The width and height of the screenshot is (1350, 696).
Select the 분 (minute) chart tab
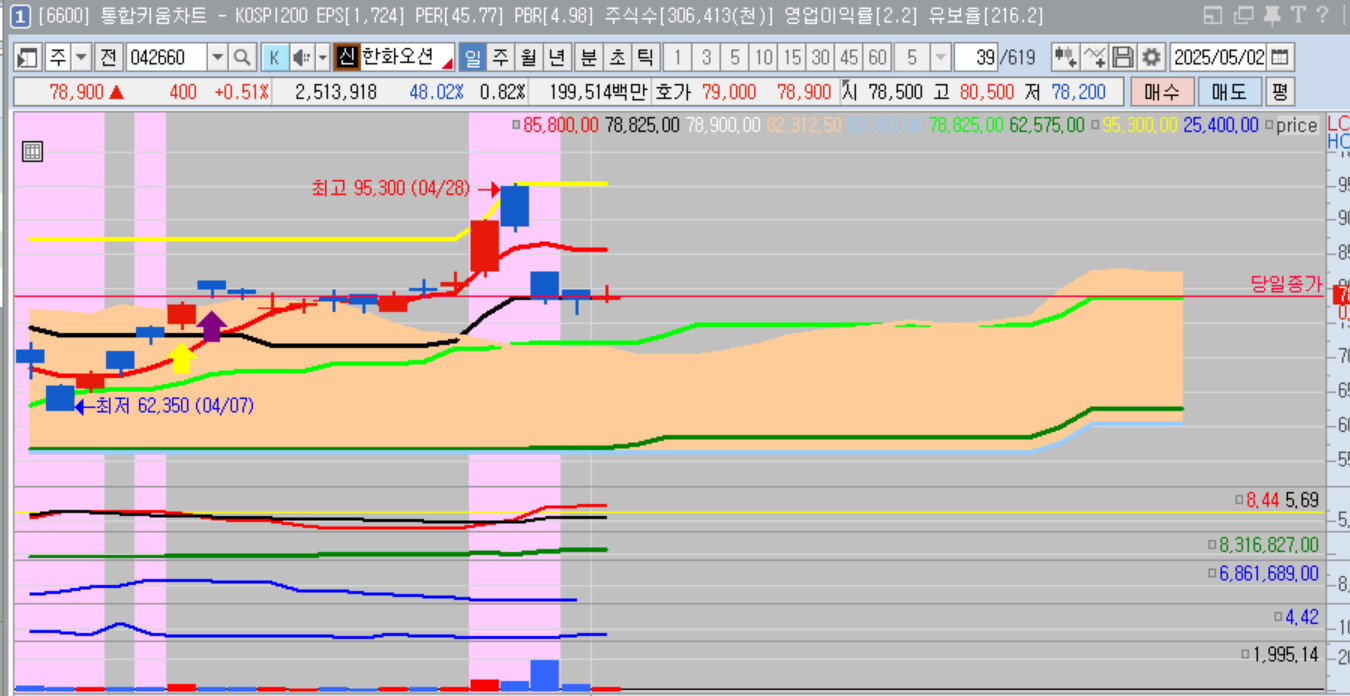(589, 57)
